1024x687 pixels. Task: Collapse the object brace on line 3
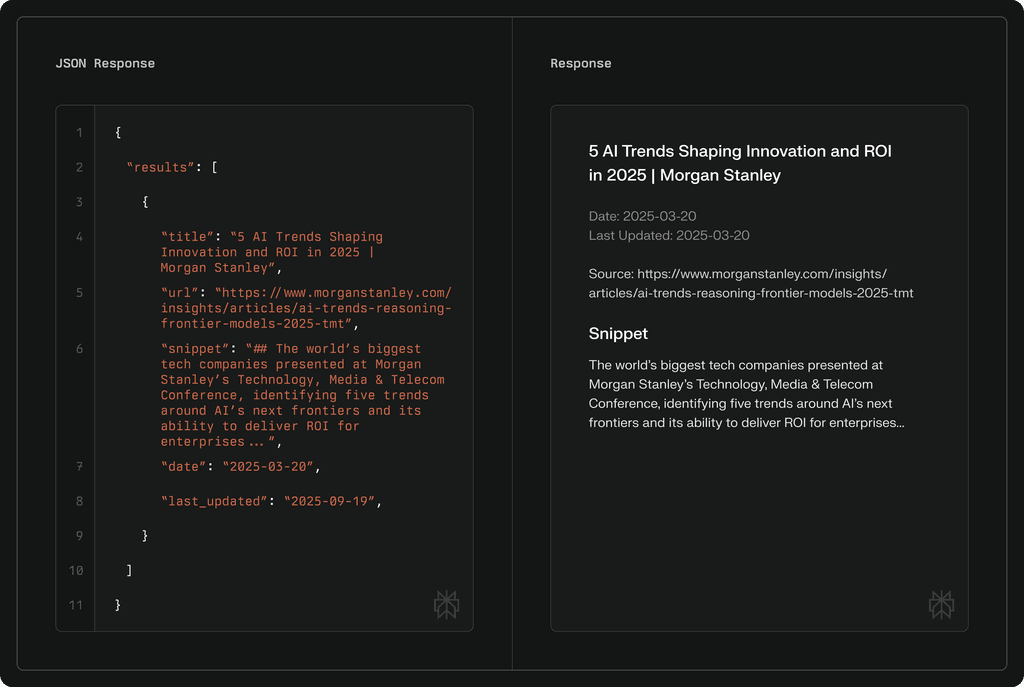145,201
